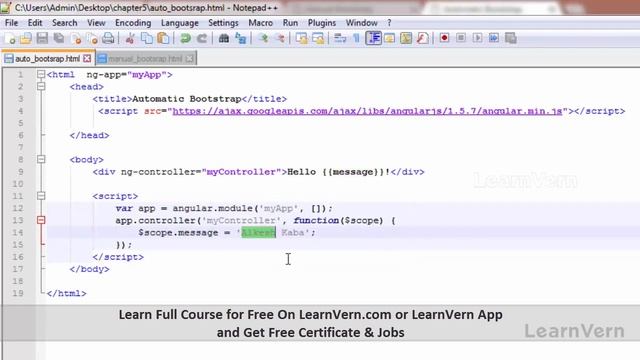Open the Macro menu
Viewport: 640px width, 360px height.
[260, 23]
